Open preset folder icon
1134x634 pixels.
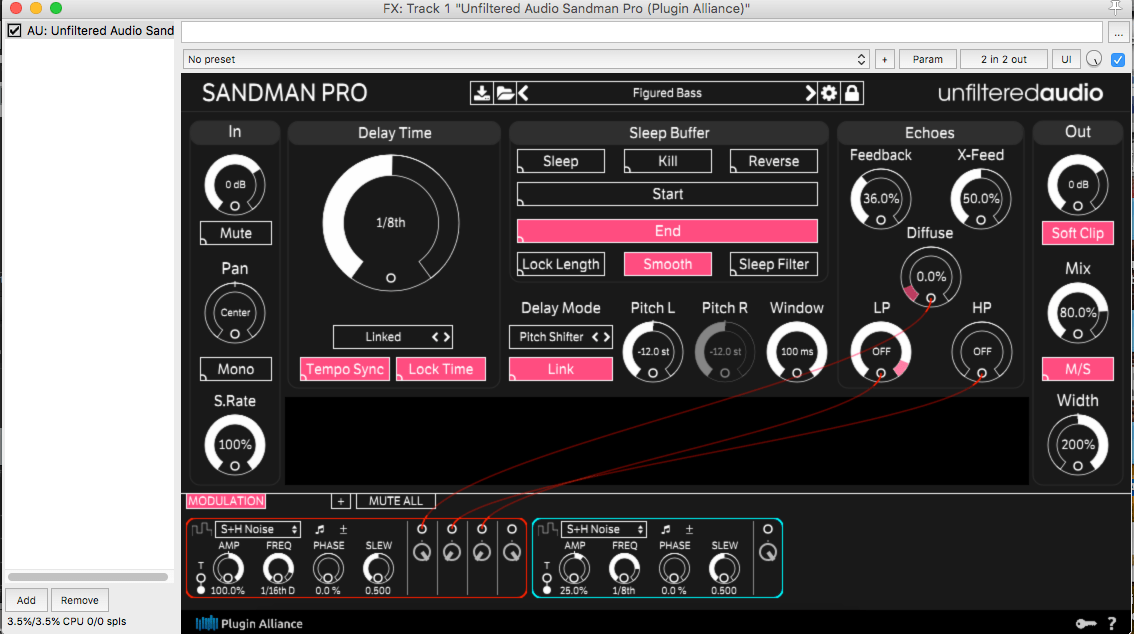coord(505,93)
